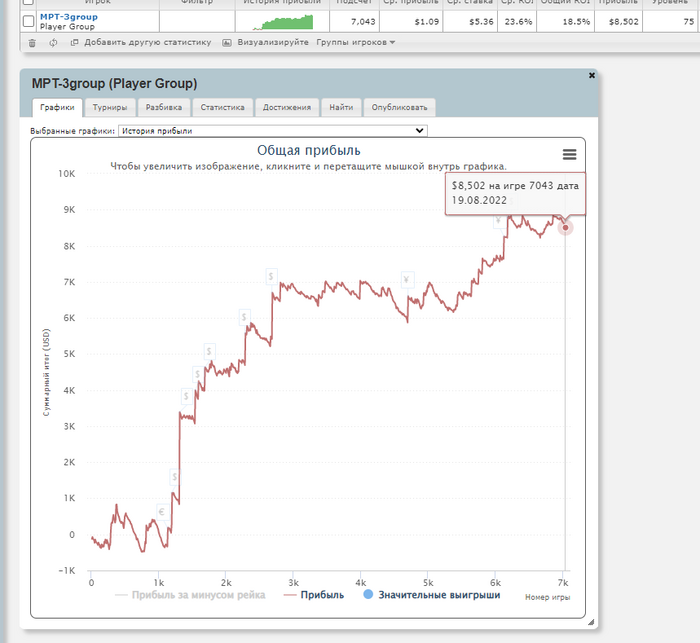The image size is (700, 643).
Task: Toggle Значительные выигрыши legend series
Action: coord(432,595)
